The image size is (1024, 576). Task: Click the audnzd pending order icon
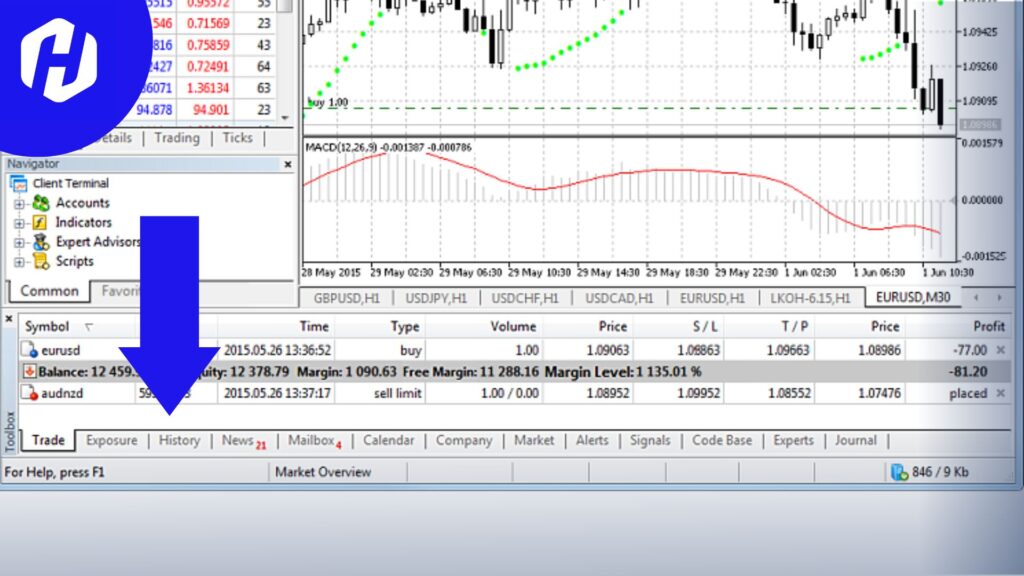click(x=29, y=392)
